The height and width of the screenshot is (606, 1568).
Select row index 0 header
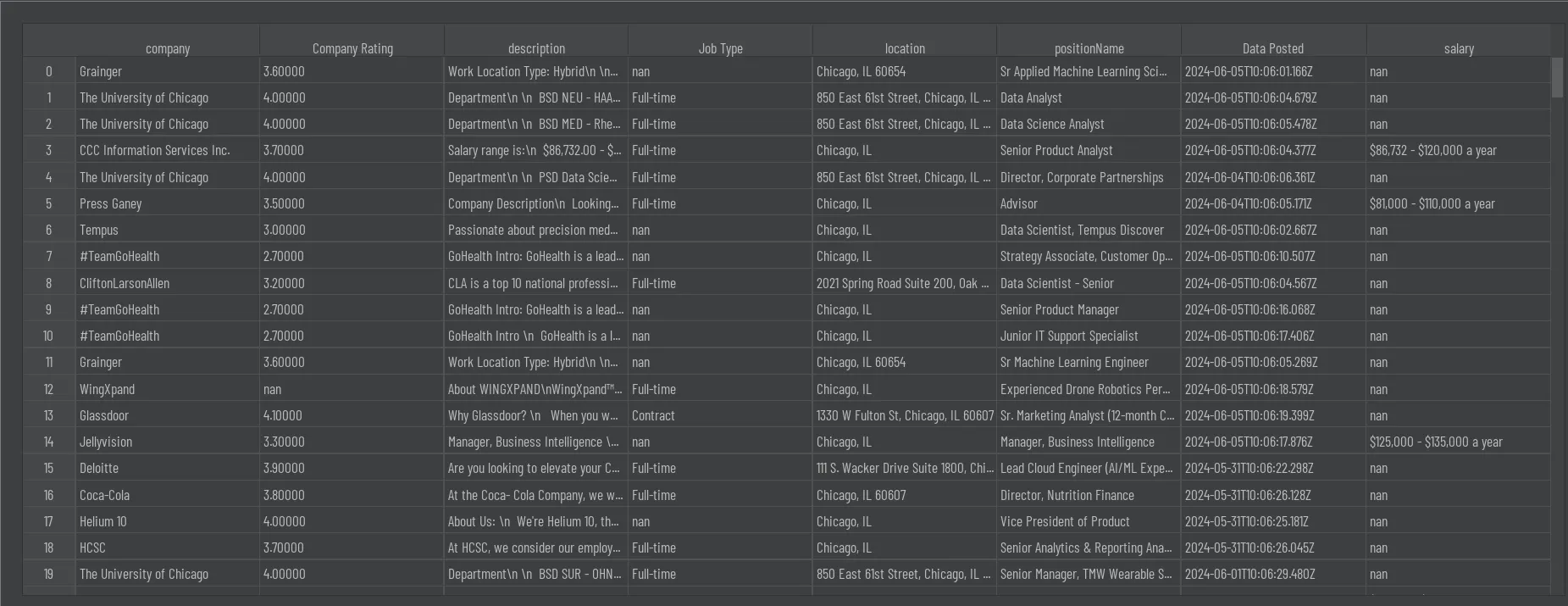(49, 71)
